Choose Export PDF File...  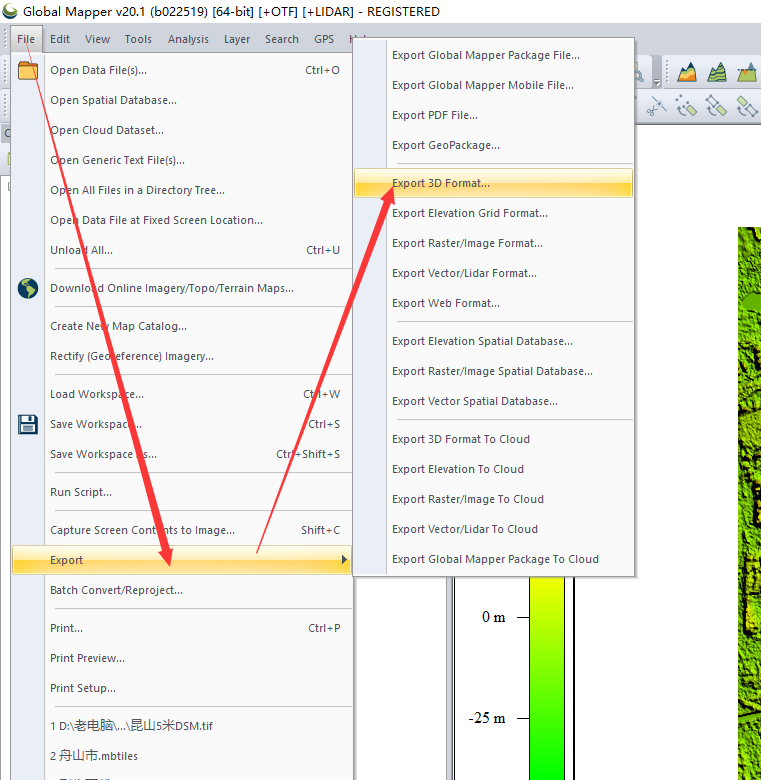493,115
